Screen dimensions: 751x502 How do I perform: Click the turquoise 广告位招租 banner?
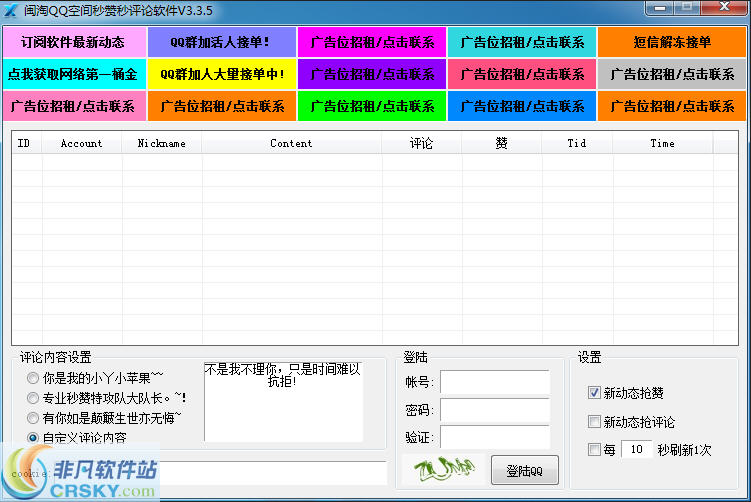[x=522, y=42]
